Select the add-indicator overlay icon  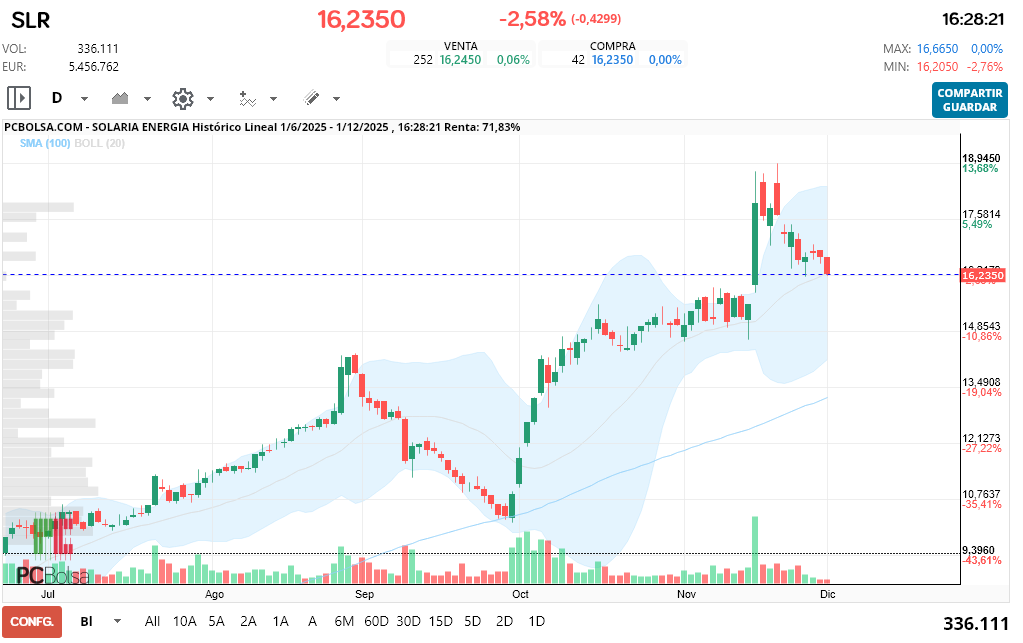pos(247,98)
